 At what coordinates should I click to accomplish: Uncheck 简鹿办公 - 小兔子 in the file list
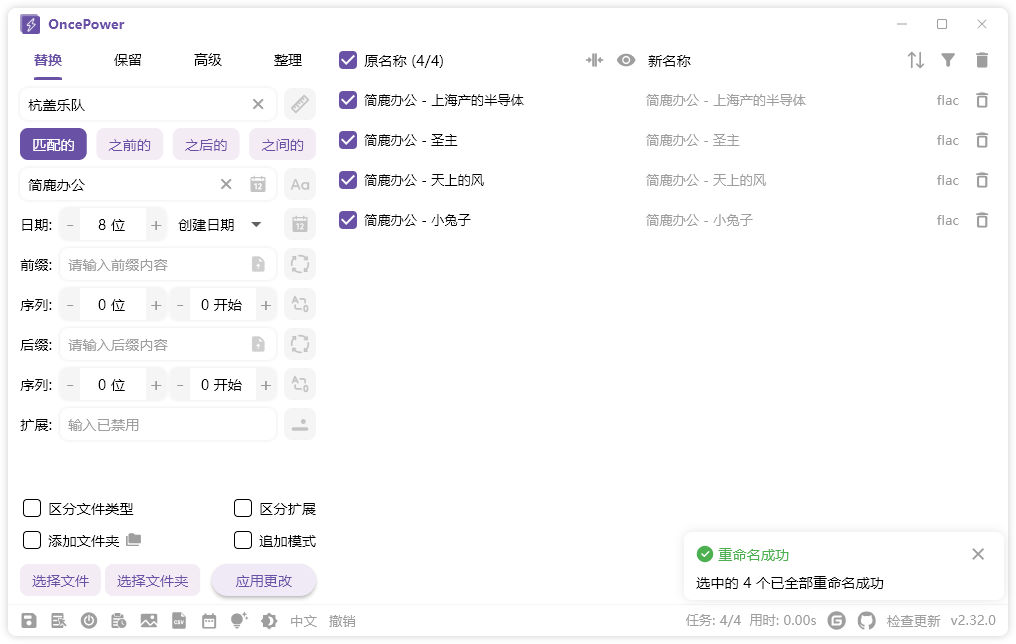tap(347, 220)
